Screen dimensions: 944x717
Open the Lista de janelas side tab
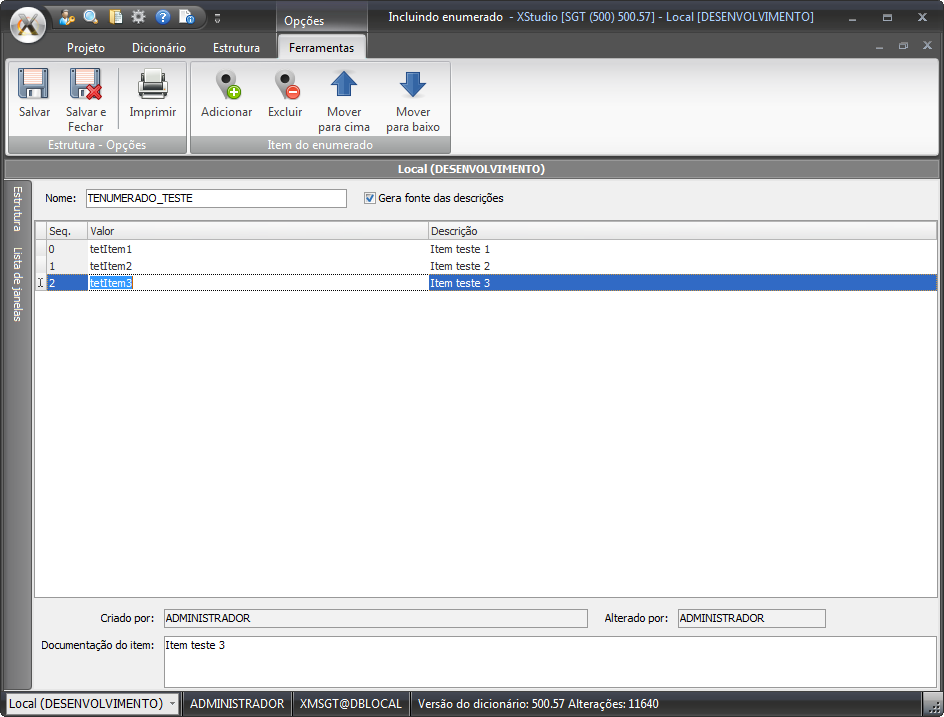coord(17,284)
